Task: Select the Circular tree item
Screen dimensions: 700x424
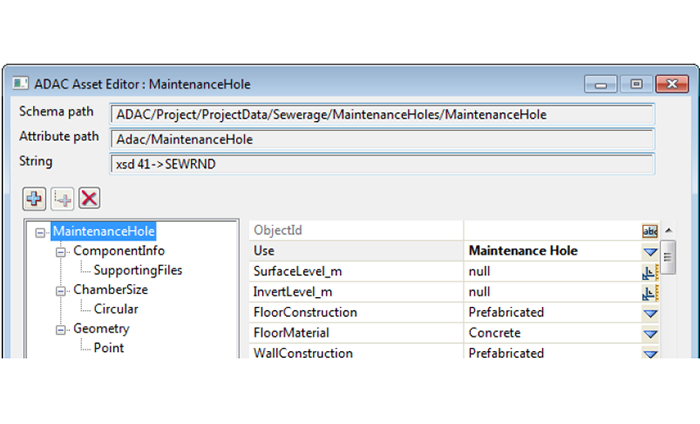Action: 116,309
